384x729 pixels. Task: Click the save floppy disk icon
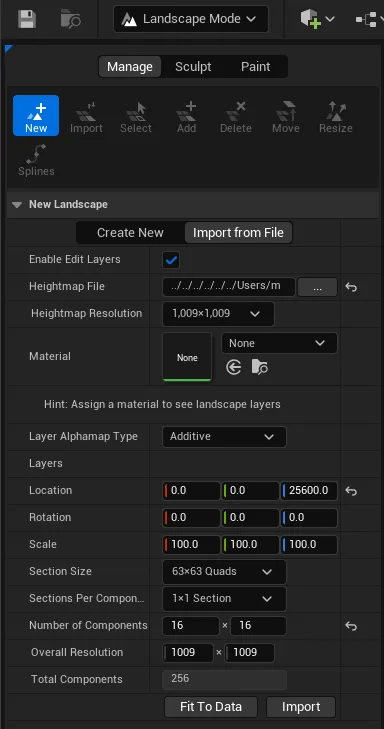click(x=27, y=19)
